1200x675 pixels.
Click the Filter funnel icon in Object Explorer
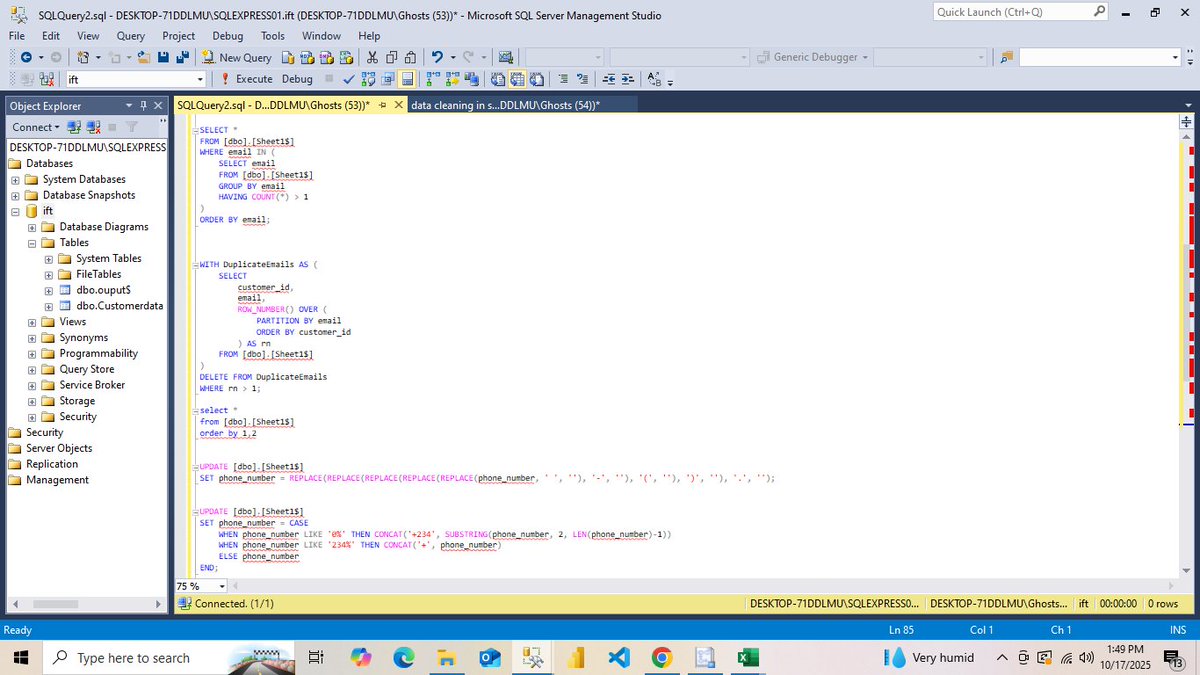click(129, 127)
